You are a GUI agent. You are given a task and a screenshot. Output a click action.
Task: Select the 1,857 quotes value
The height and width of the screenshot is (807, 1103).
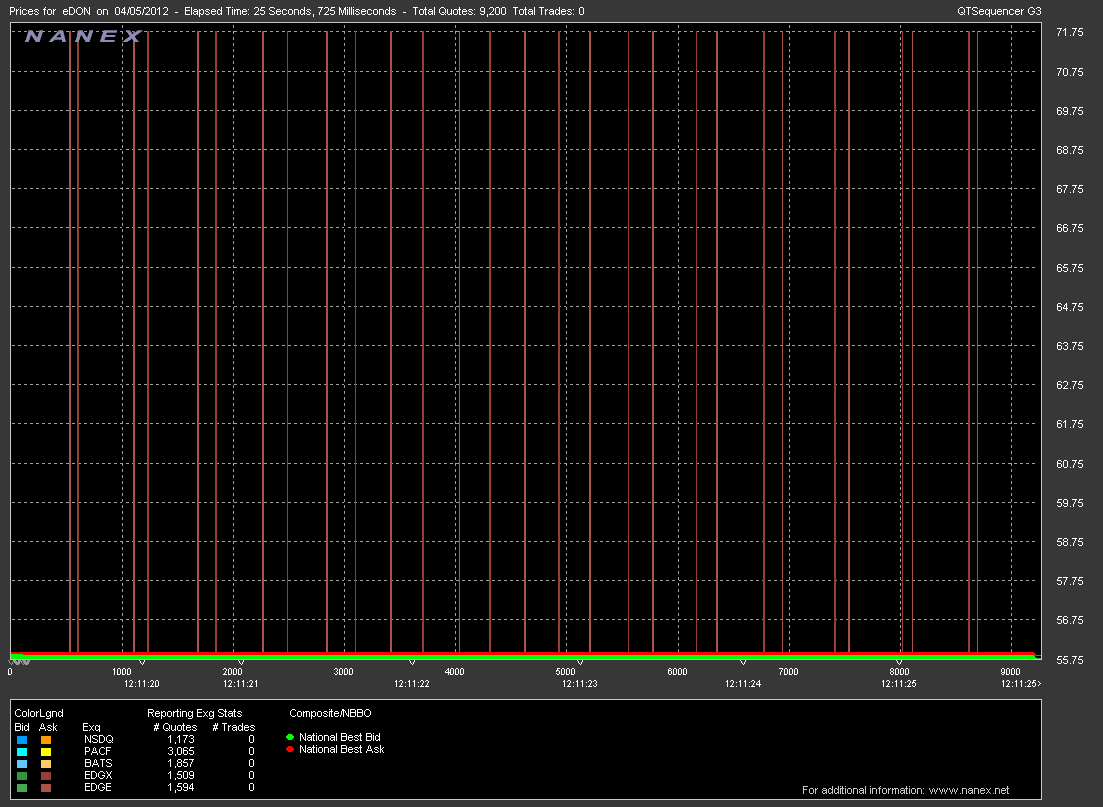pyautogui.click(x=181, y=763)
